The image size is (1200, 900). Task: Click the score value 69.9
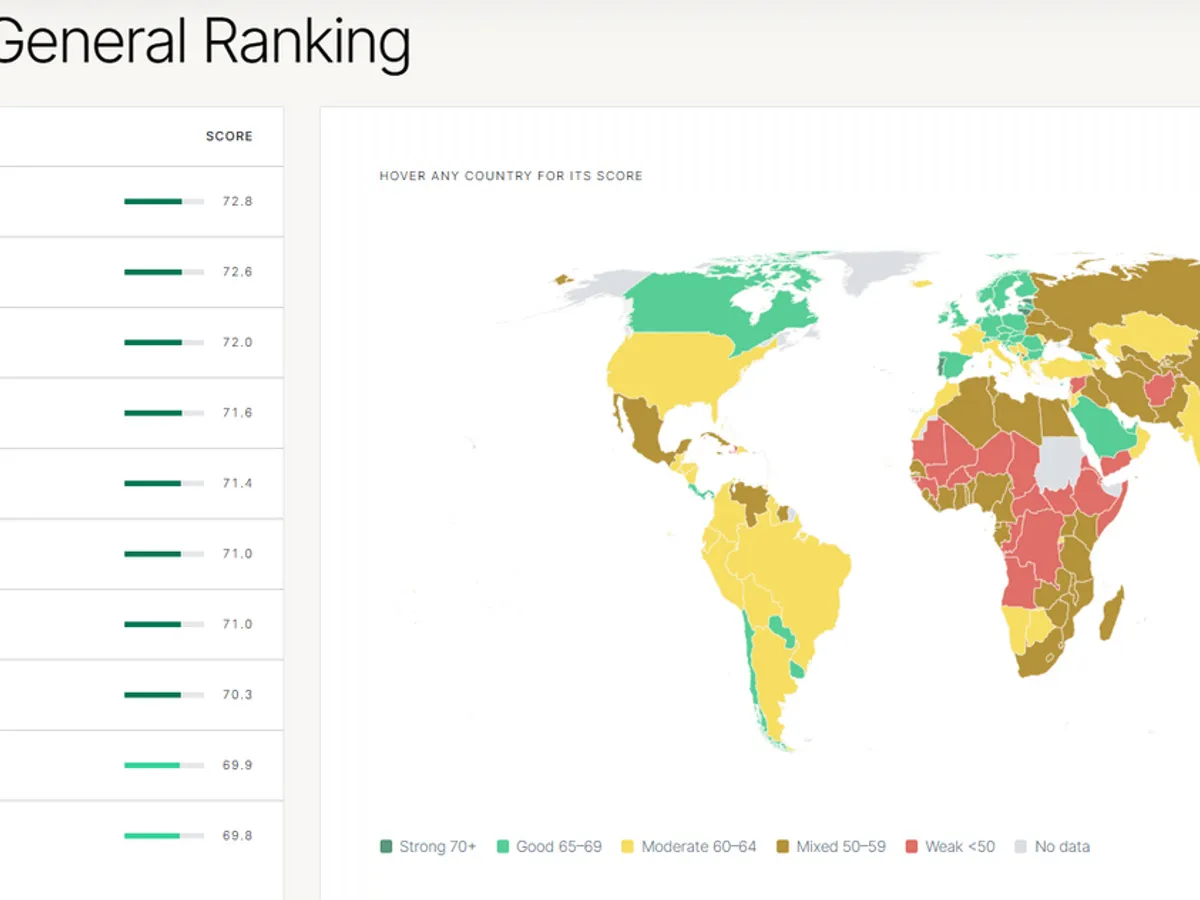tap(238, 765)
